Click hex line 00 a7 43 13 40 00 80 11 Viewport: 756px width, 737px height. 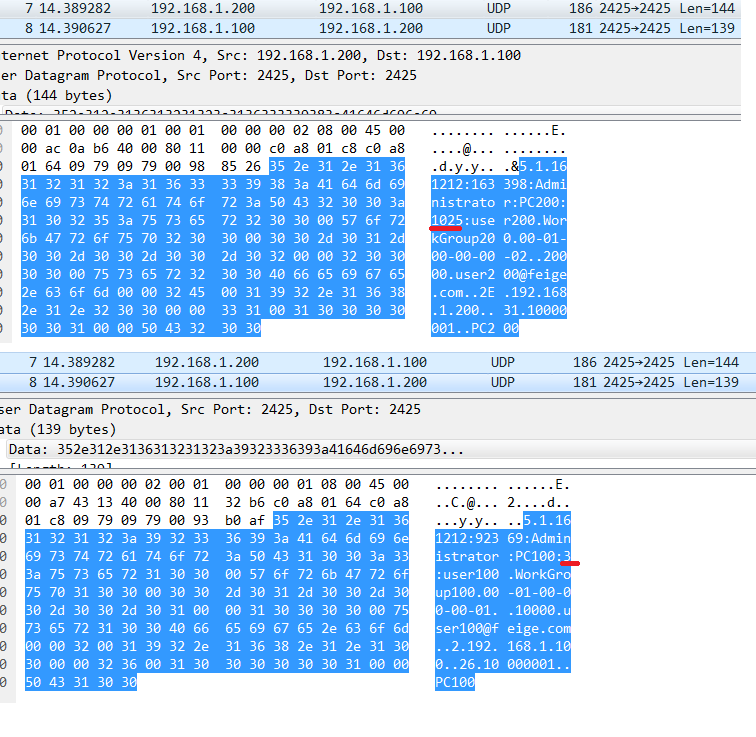pyautogui.click(x=217, y=502)
